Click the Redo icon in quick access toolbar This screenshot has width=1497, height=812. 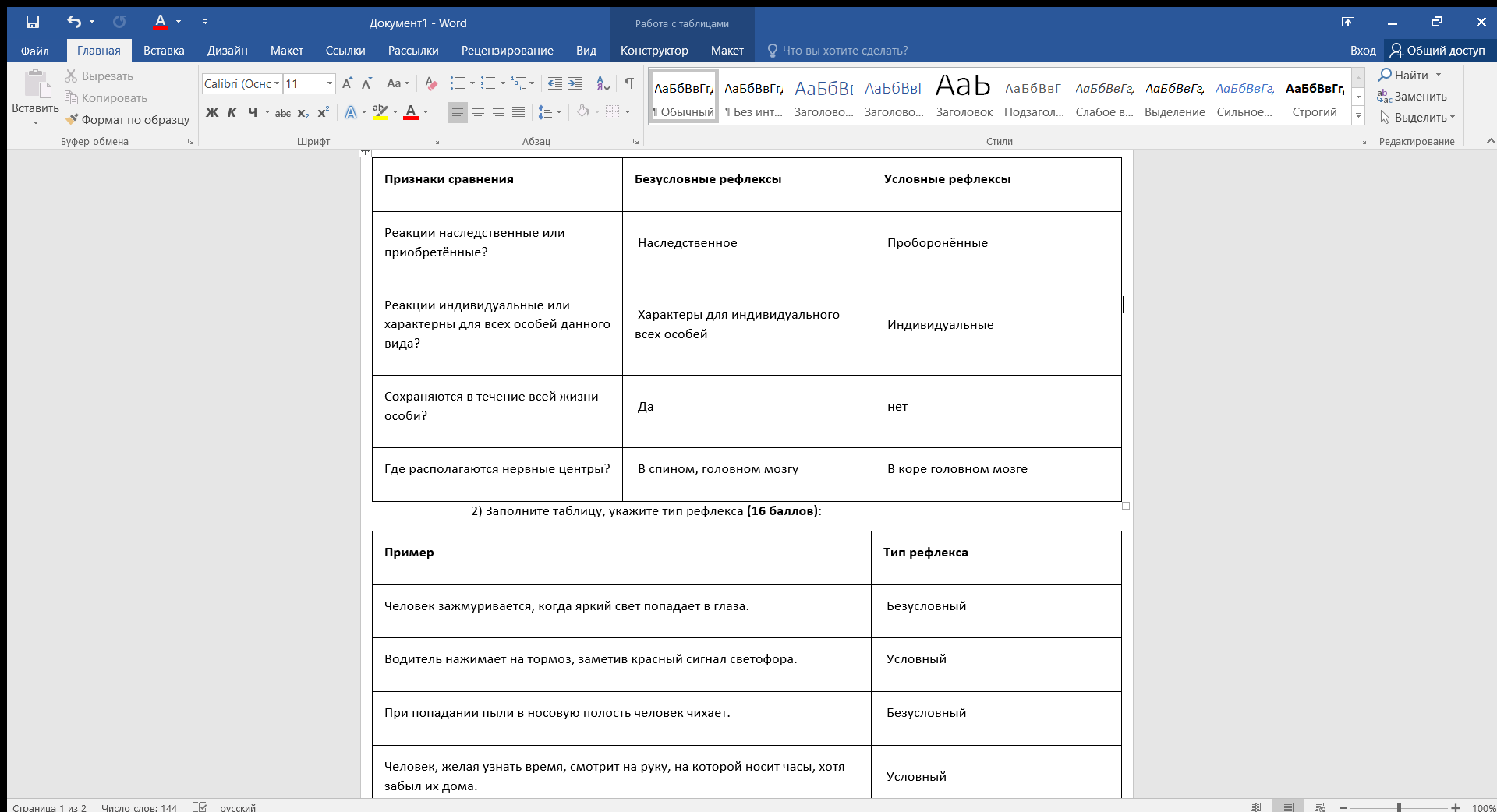(119, 23)
